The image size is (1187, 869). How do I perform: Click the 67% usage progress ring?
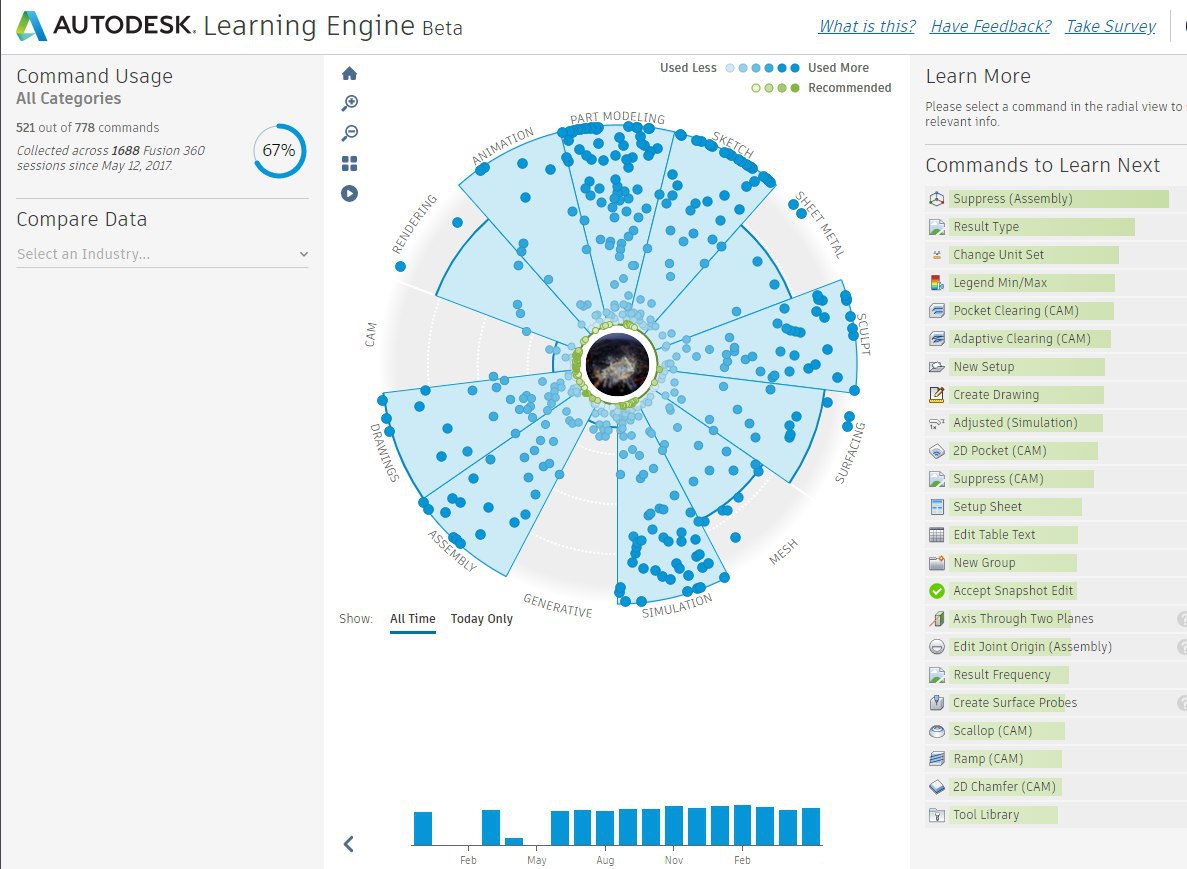[x=279, y=151]
